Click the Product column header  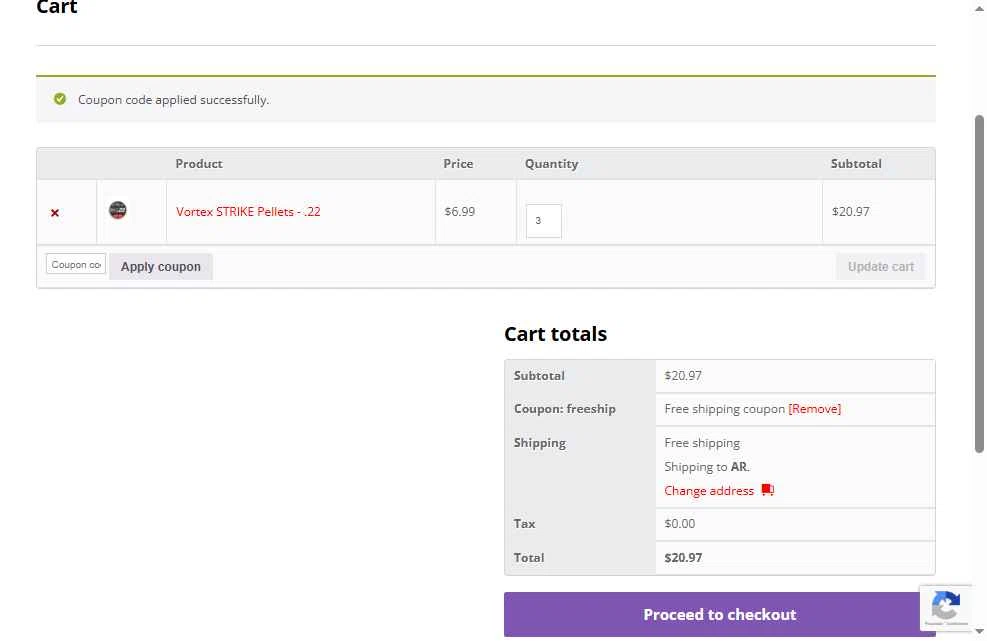tap(199, 164)
